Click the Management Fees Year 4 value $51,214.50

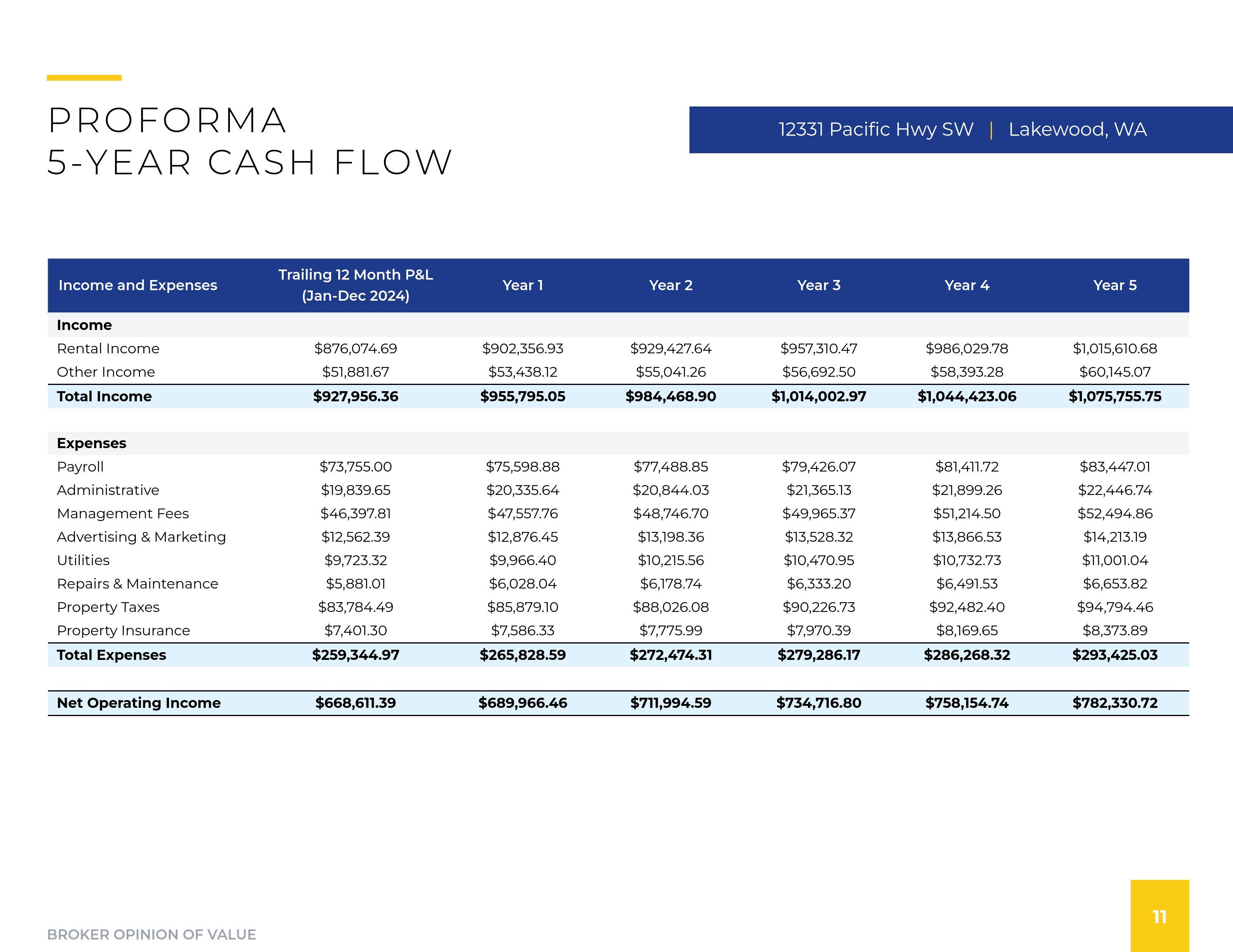967,514
